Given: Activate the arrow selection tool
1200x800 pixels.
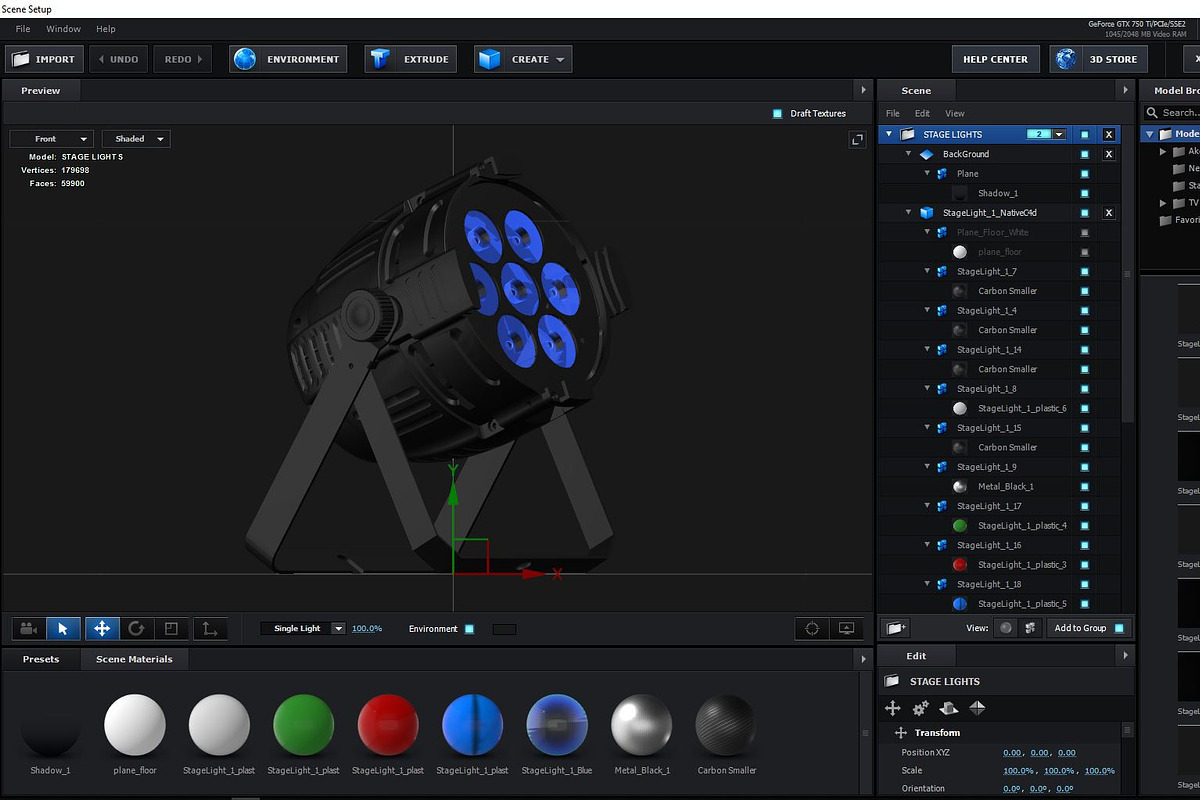Looking at the screenshot, I should pyautogui.click(x=63, y=629).
